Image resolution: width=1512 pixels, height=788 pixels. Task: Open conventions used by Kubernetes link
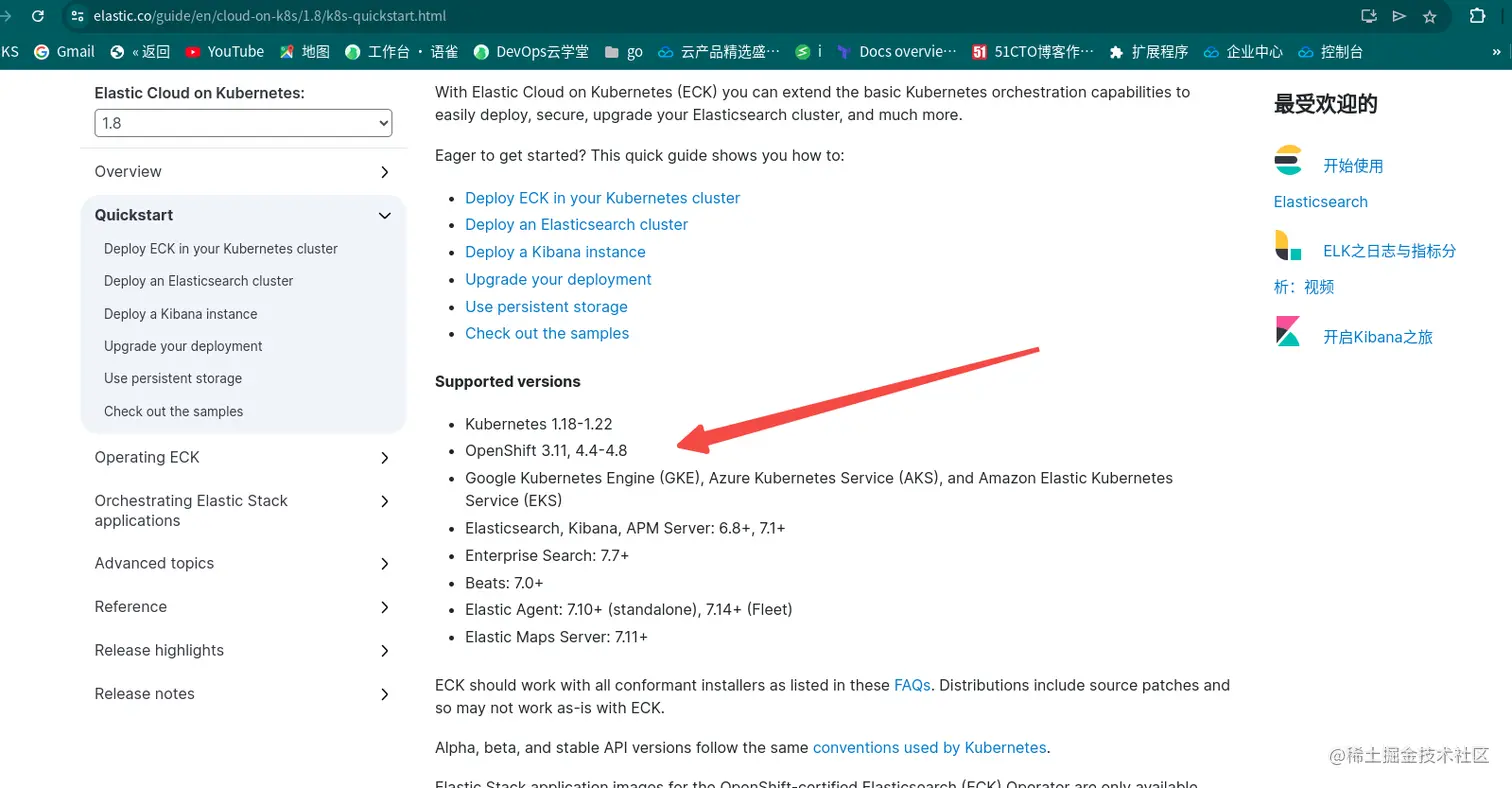[929, 747]
